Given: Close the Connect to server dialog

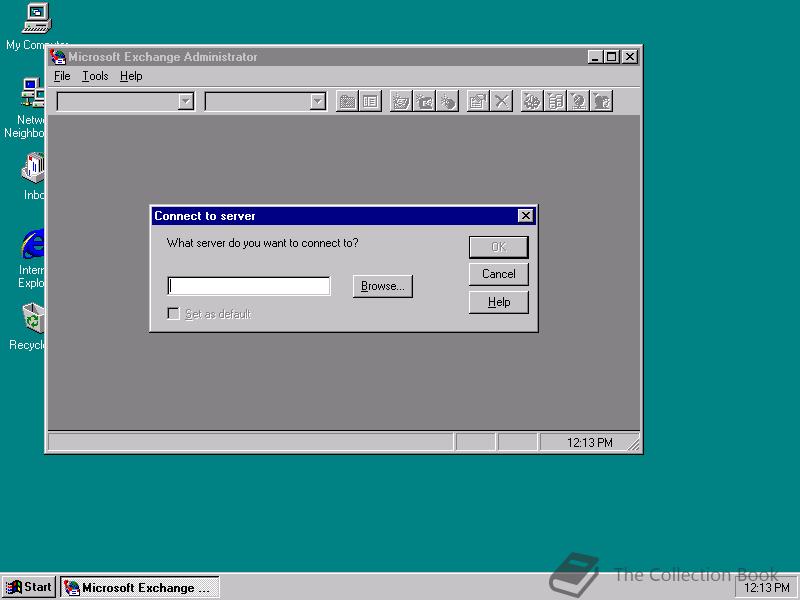Looking at the screenshot, I should [x=526, y=216].
